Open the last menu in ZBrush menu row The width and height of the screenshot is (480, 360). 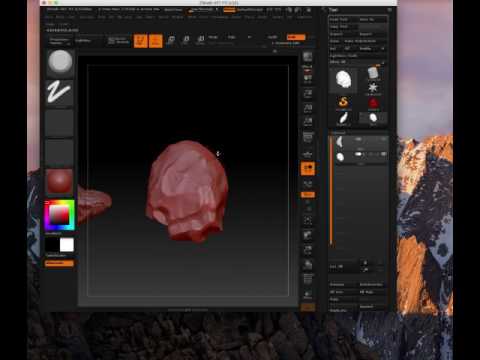[x=304, y=17]
